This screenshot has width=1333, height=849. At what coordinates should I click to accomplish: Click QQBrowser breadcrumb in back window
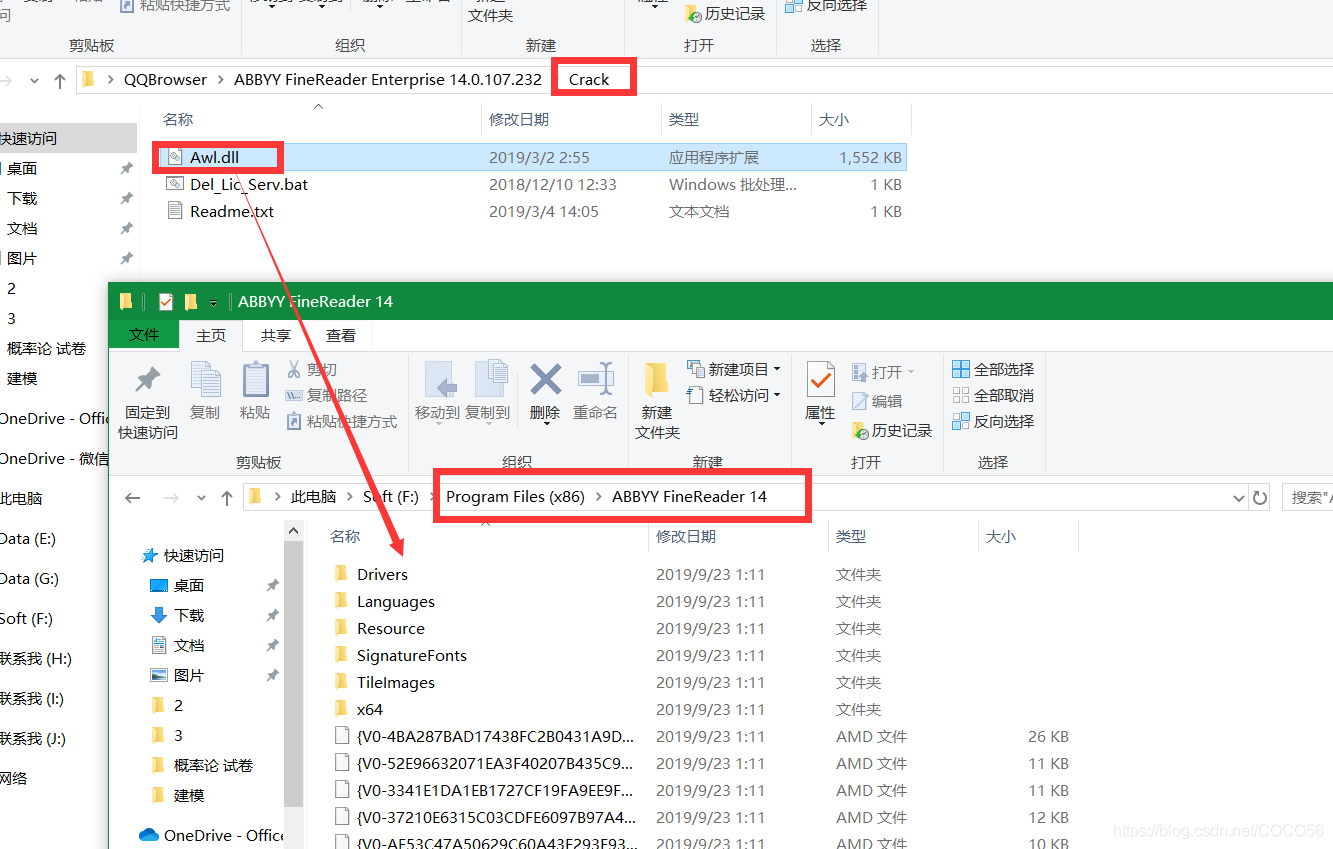click(165, 79)
